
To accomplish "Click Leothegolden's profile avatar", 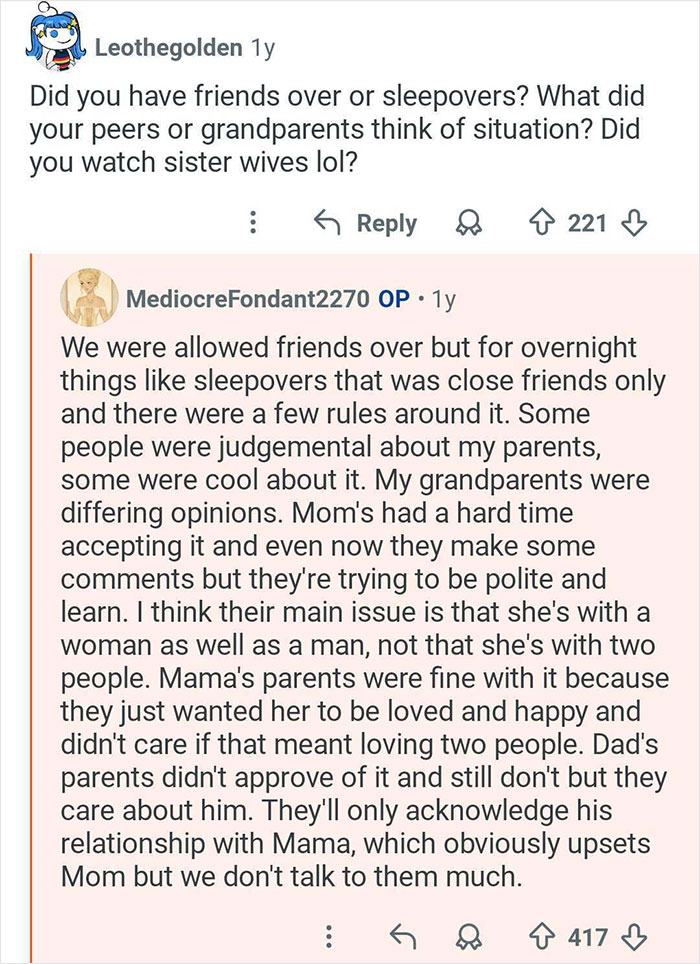I will click(x=54, y=42).
